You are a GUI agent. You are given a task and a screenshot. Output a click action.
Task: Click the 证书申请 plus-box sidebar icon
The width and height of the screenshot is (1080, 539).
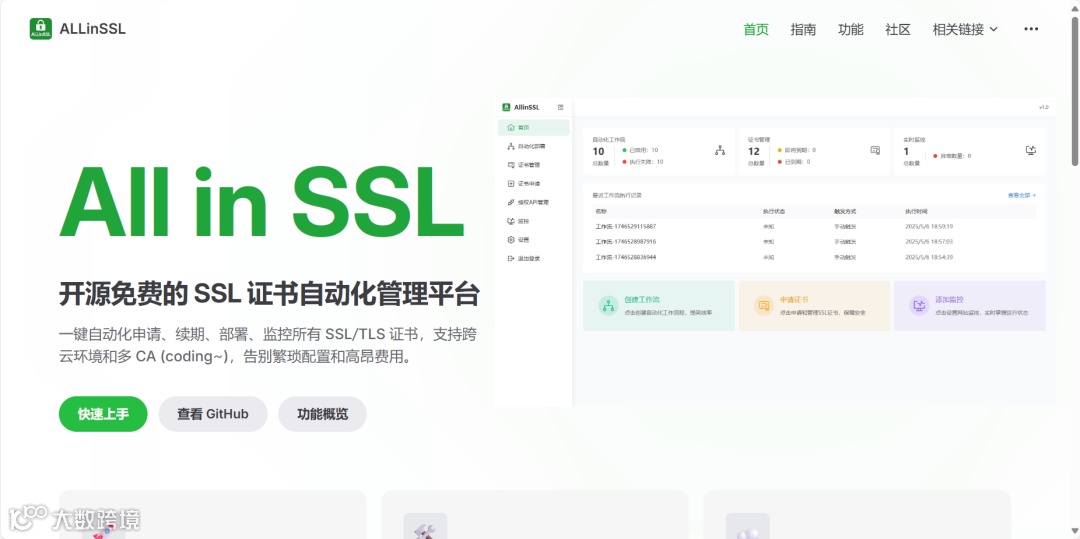coord(510,184)
